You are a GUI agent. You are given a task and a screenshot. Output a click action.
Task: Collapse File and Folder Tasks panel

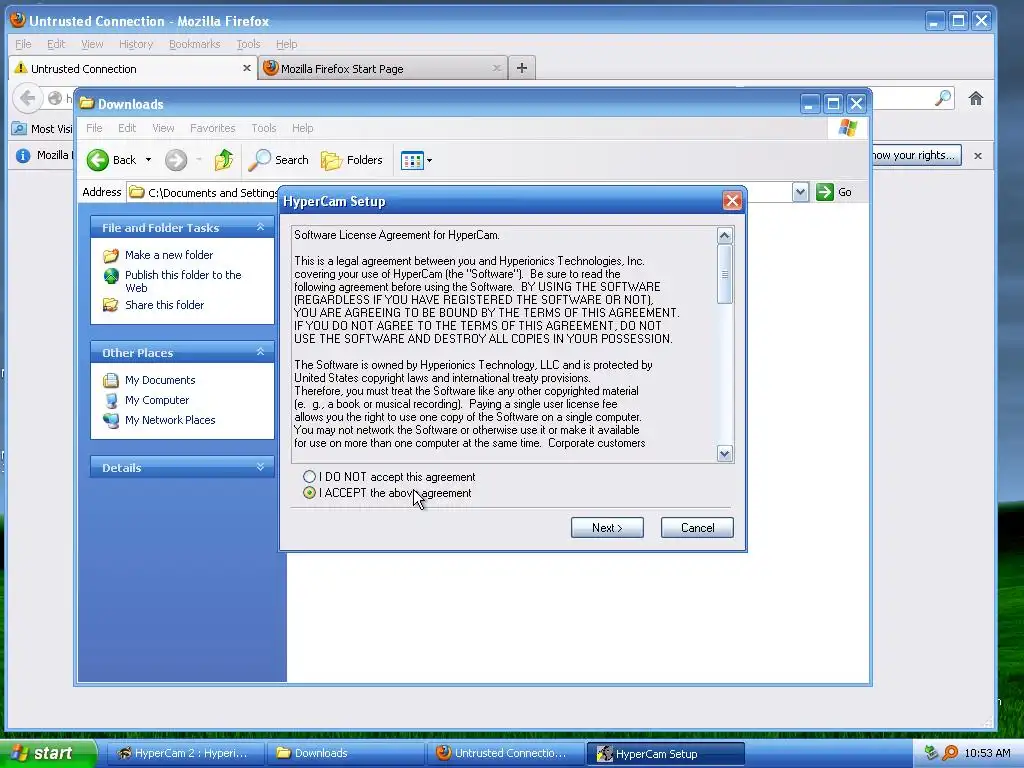pos(260,227)
